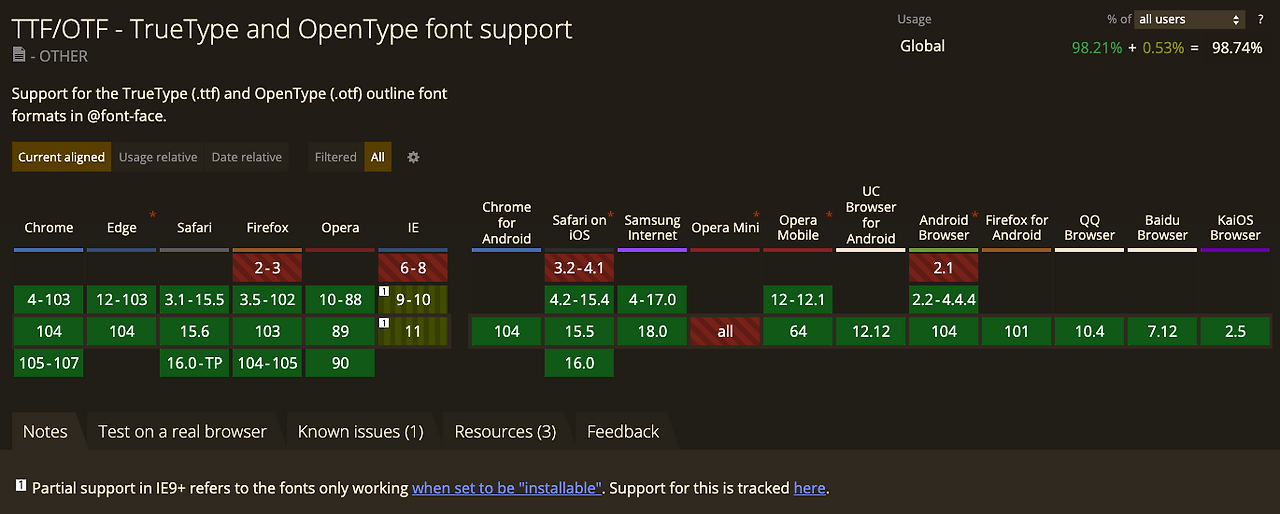Screen dimensions: 1280x514
Task: Click the document icon beside OTHER
Action: tap(19, 56)
